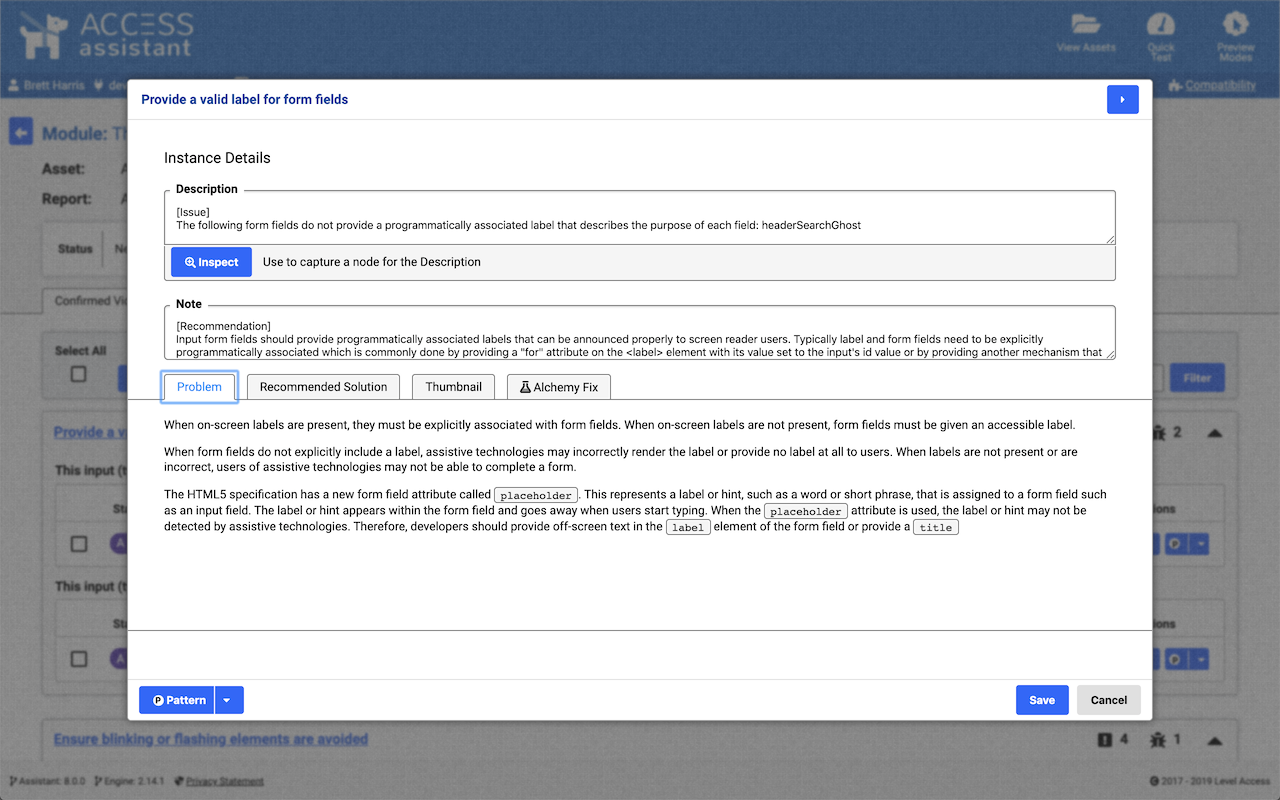Screen dimensions: 1280x800
Task: Click the purple avatar in second input row
Action: point(118,660)
